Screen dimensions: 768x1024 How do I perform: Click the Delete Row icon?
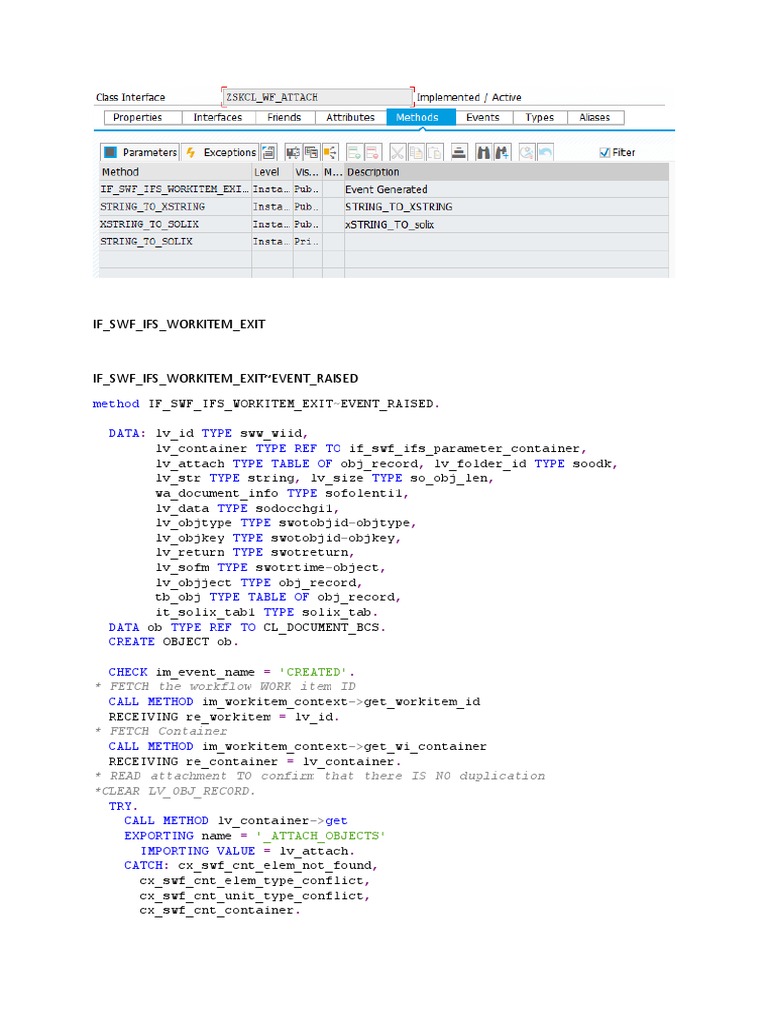pyautogui.click(x=372, y=152)
